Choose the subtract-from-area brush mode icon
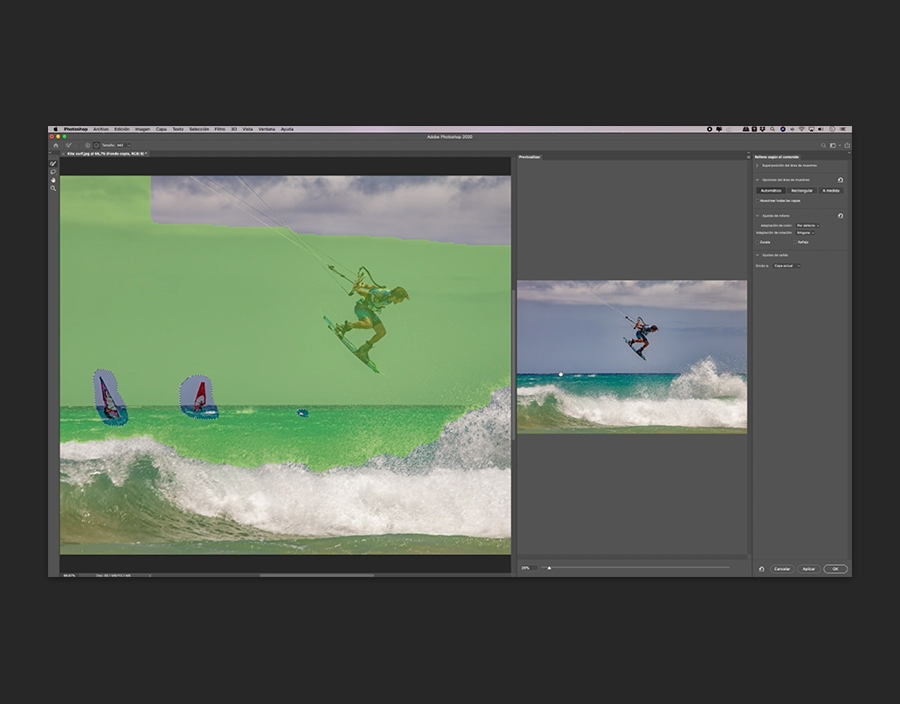The height and width of the screenshot is (704, 900). point(96,145)
